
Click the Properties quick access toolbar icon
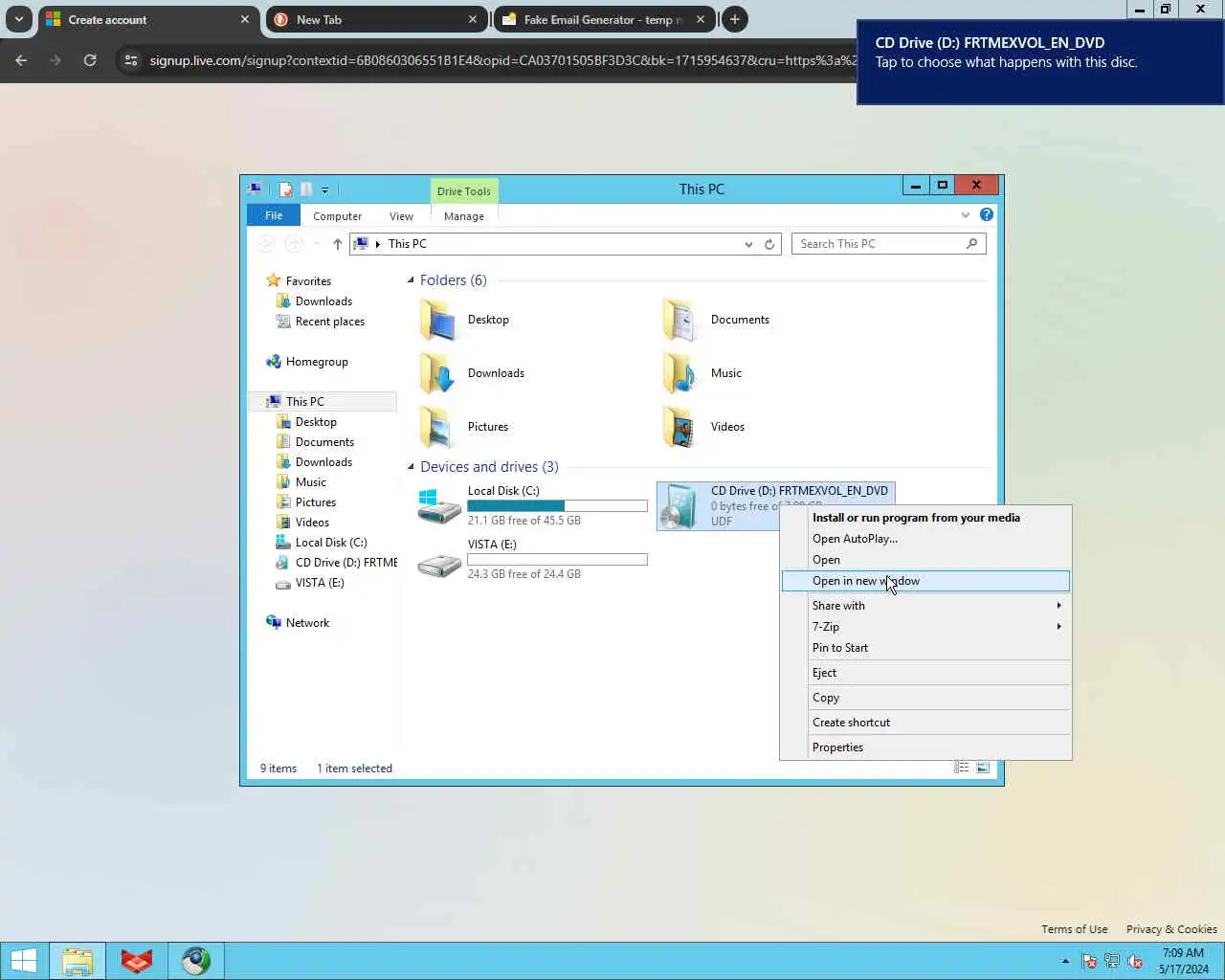pos(285,189)
